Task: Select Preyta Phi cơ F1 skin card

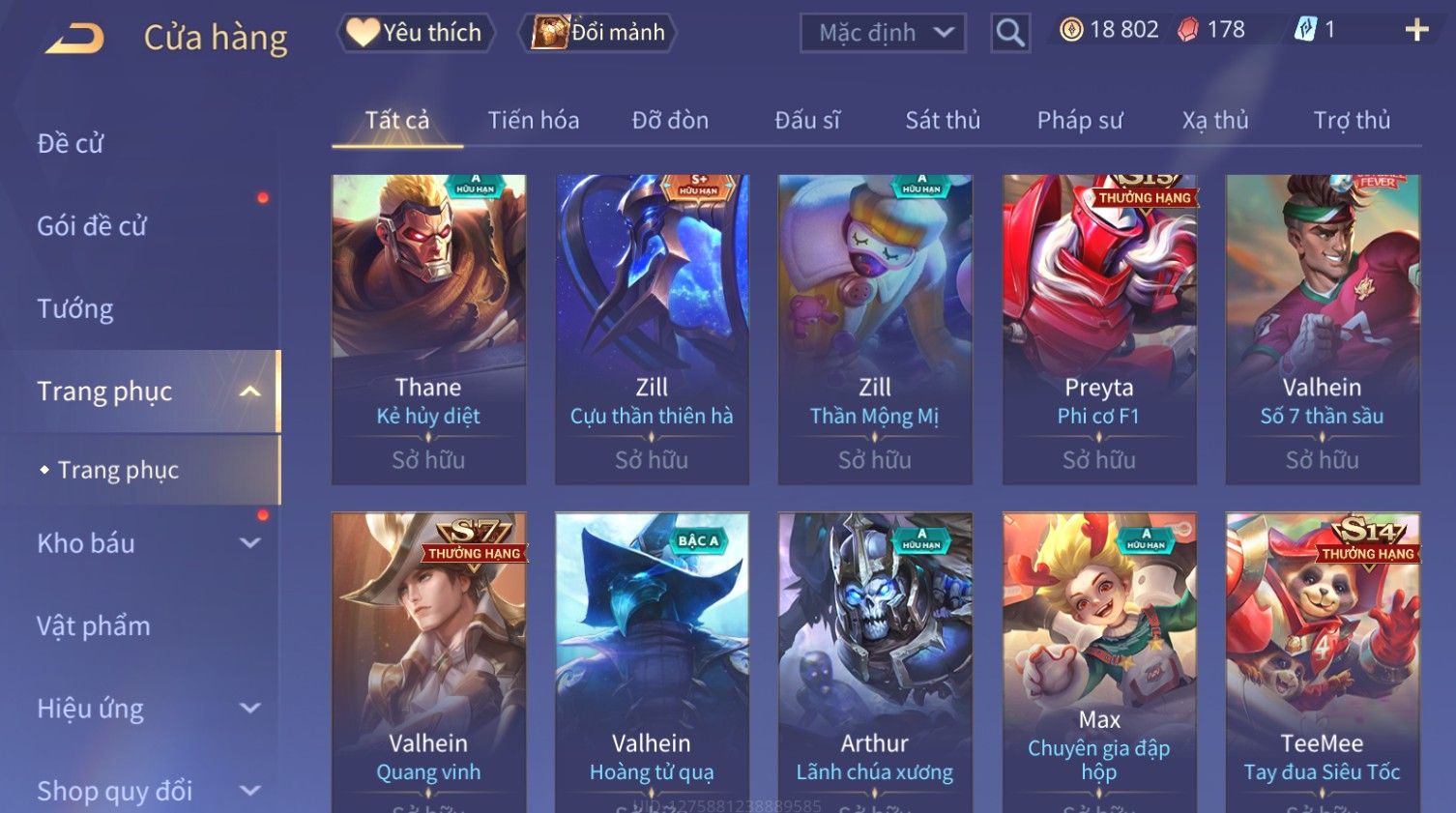Action: tap(1099, 330)
